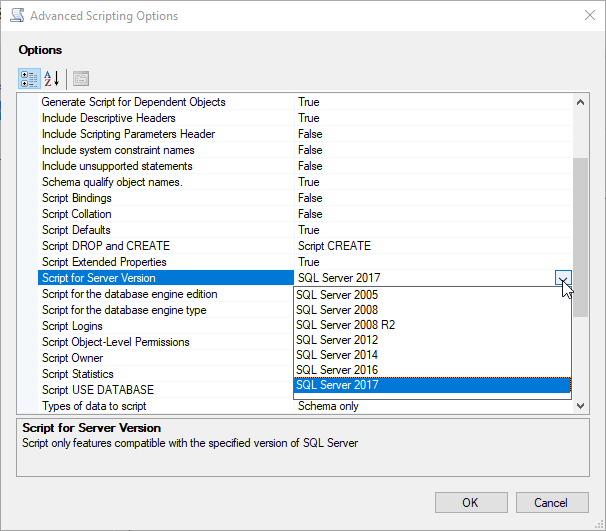Sort options alphabetically with A-Z icon

point(51,79)
